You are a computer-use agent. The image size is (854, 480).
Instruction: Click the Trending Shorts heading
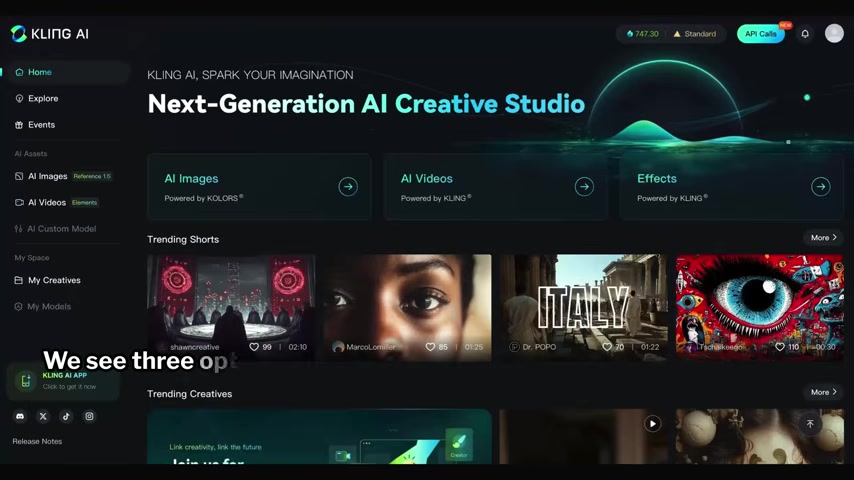(x=183, y=239)
